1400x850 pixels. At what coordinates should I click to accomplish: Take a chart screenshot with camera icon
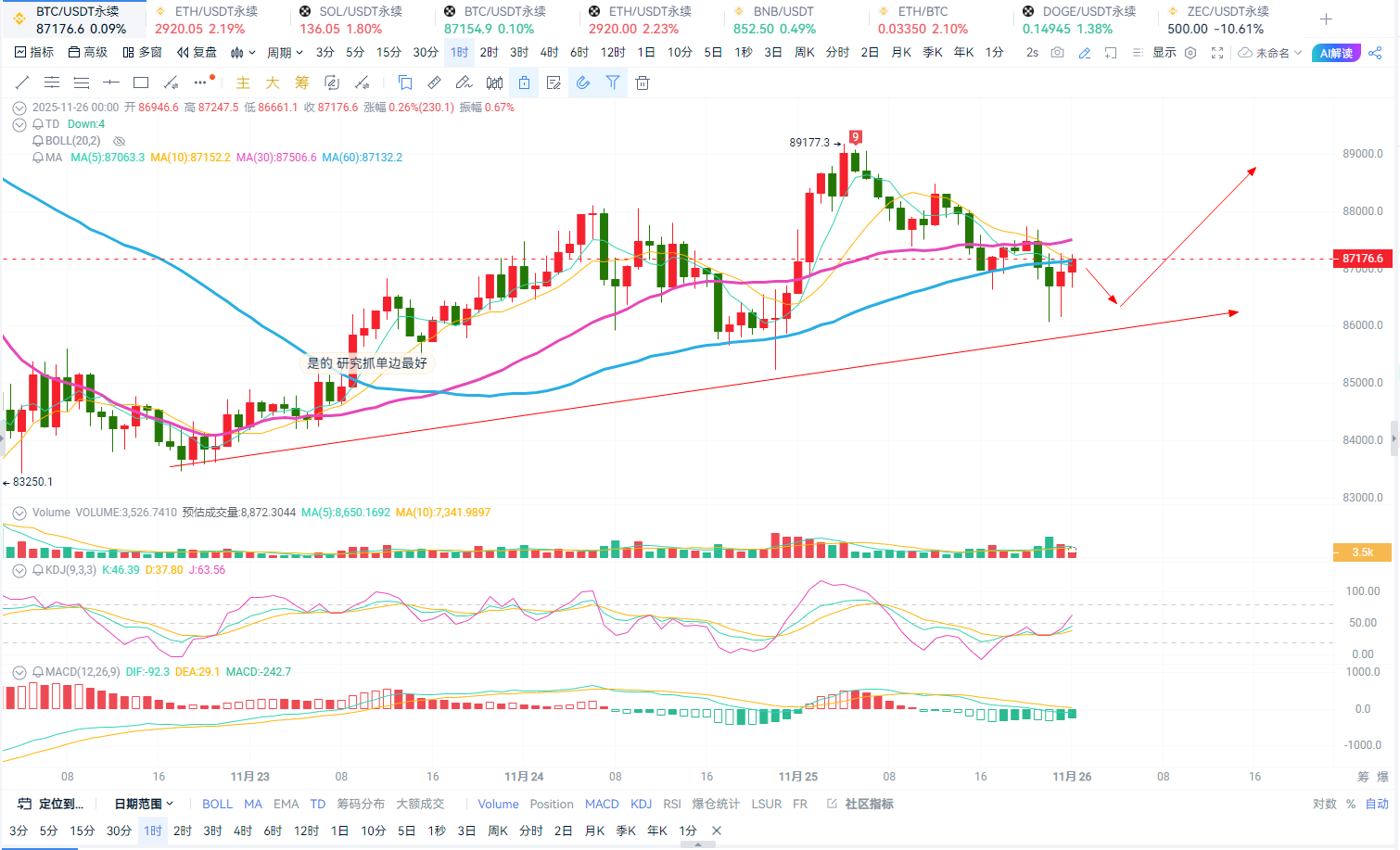pyautogui.click(x=1057, y=53)
